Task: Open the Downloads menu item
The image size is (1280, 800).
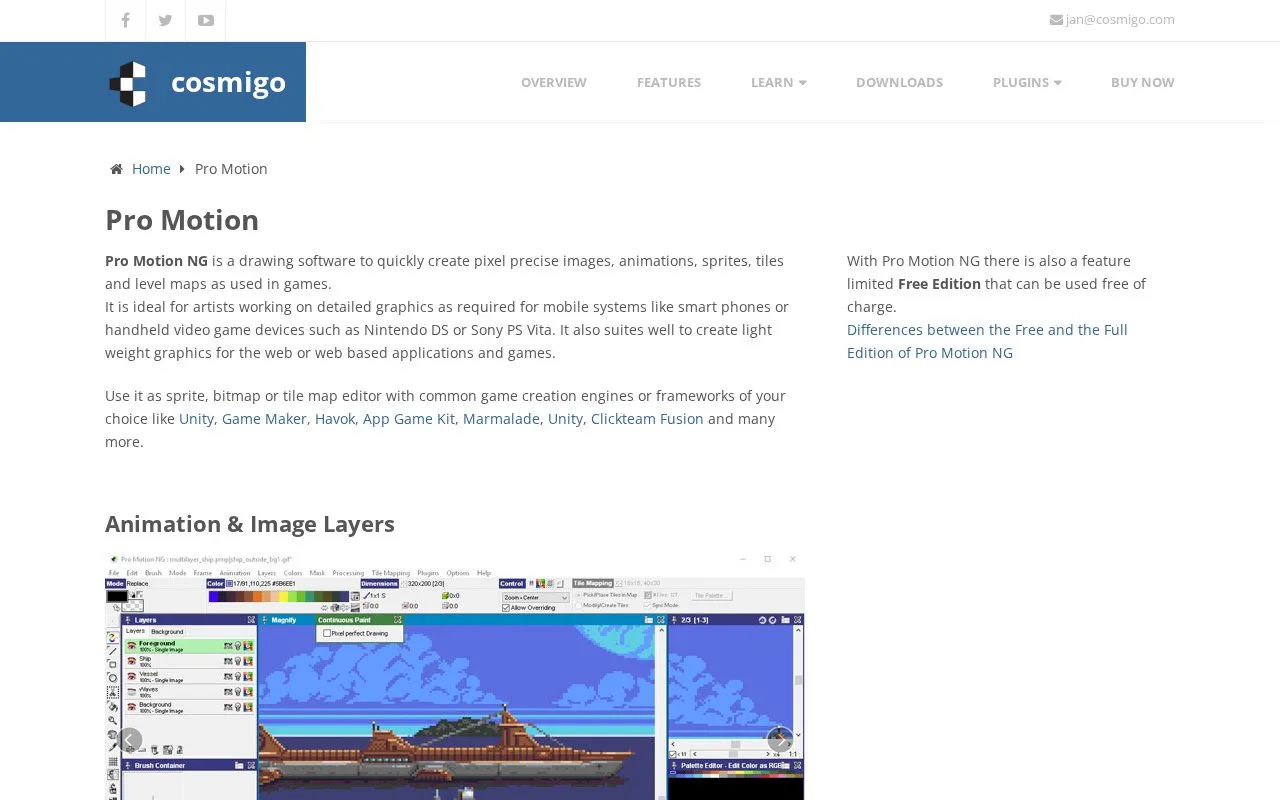Action: (899, 82)
